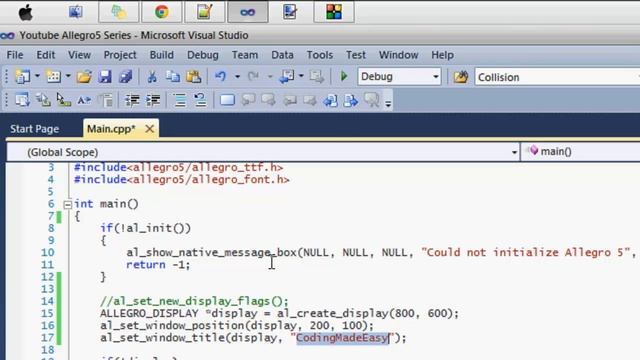Click the Add New Item icon
The width and height of the screenshot is (640, 360).
click(53, 76)
